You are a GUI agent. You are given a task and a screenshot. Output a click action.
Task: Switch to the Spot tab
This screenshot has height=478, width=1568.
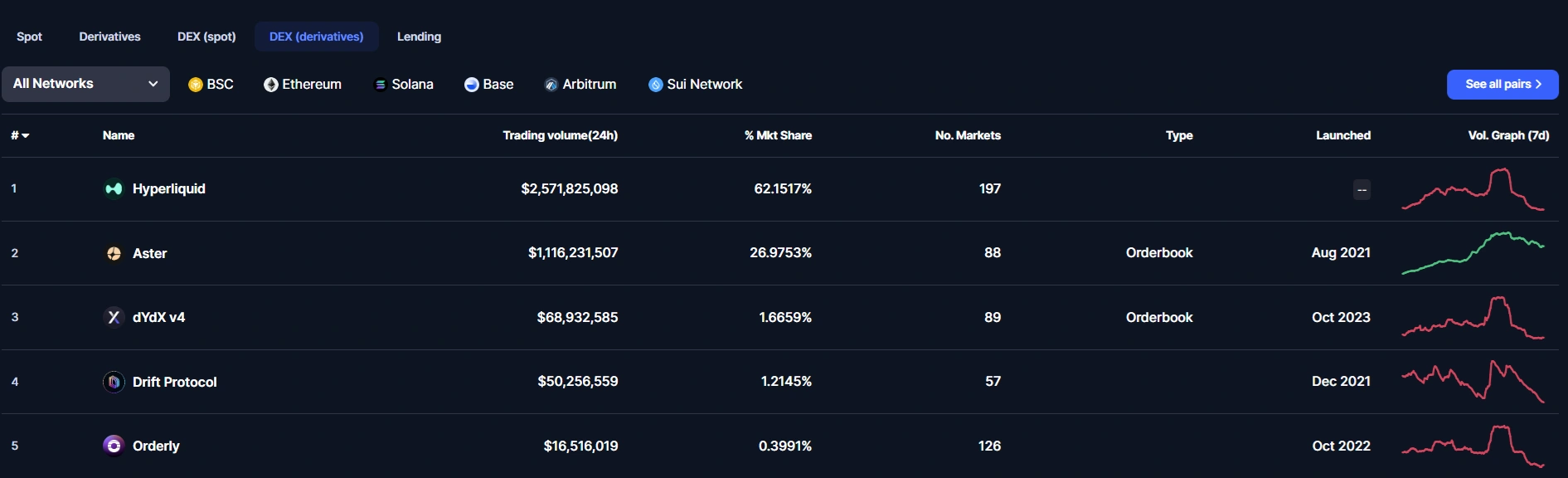click(x=29, y=37)
